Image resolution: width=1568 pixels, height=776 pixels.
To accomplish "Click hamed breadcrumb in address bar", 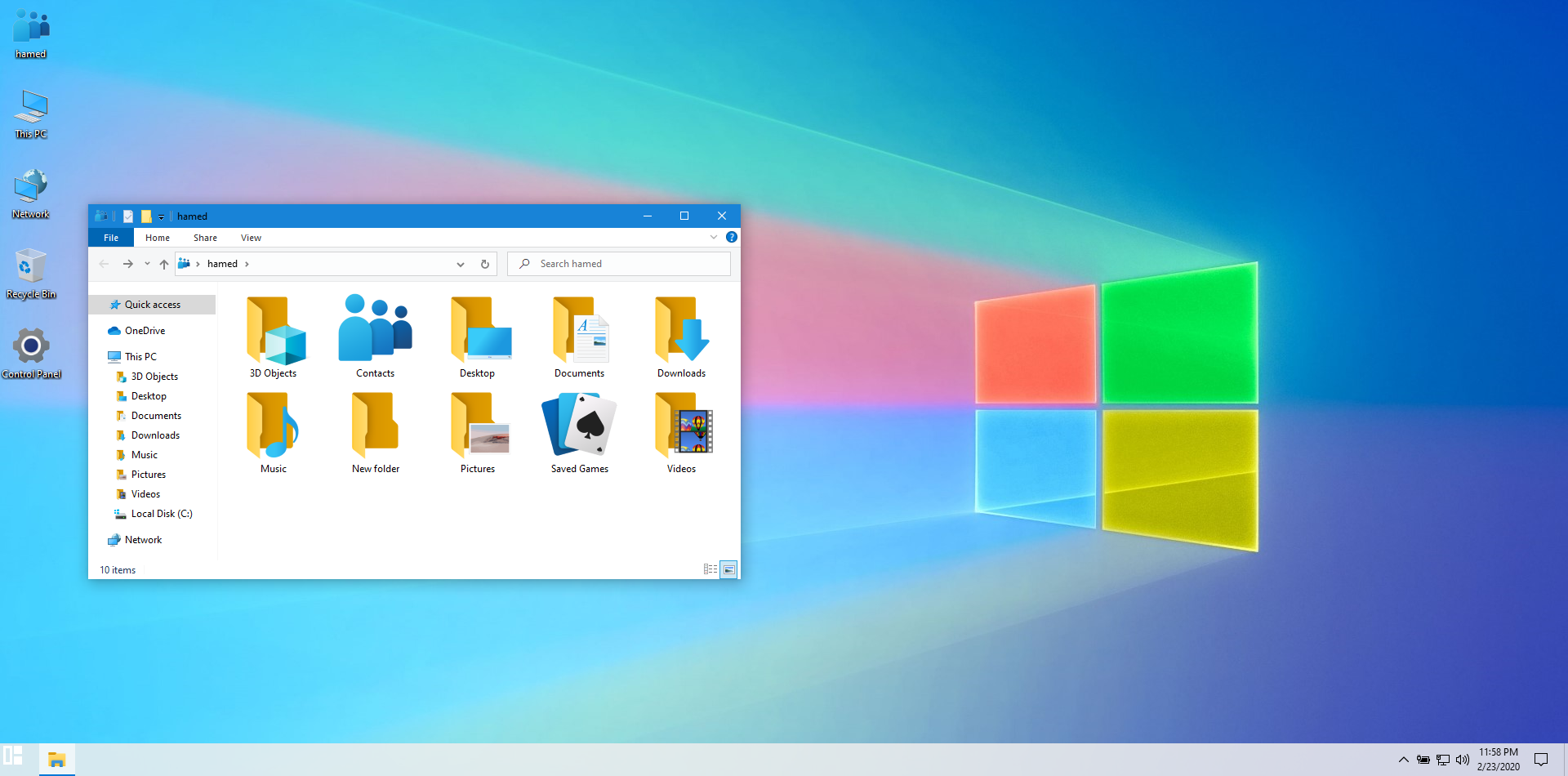I will [222, 264].
